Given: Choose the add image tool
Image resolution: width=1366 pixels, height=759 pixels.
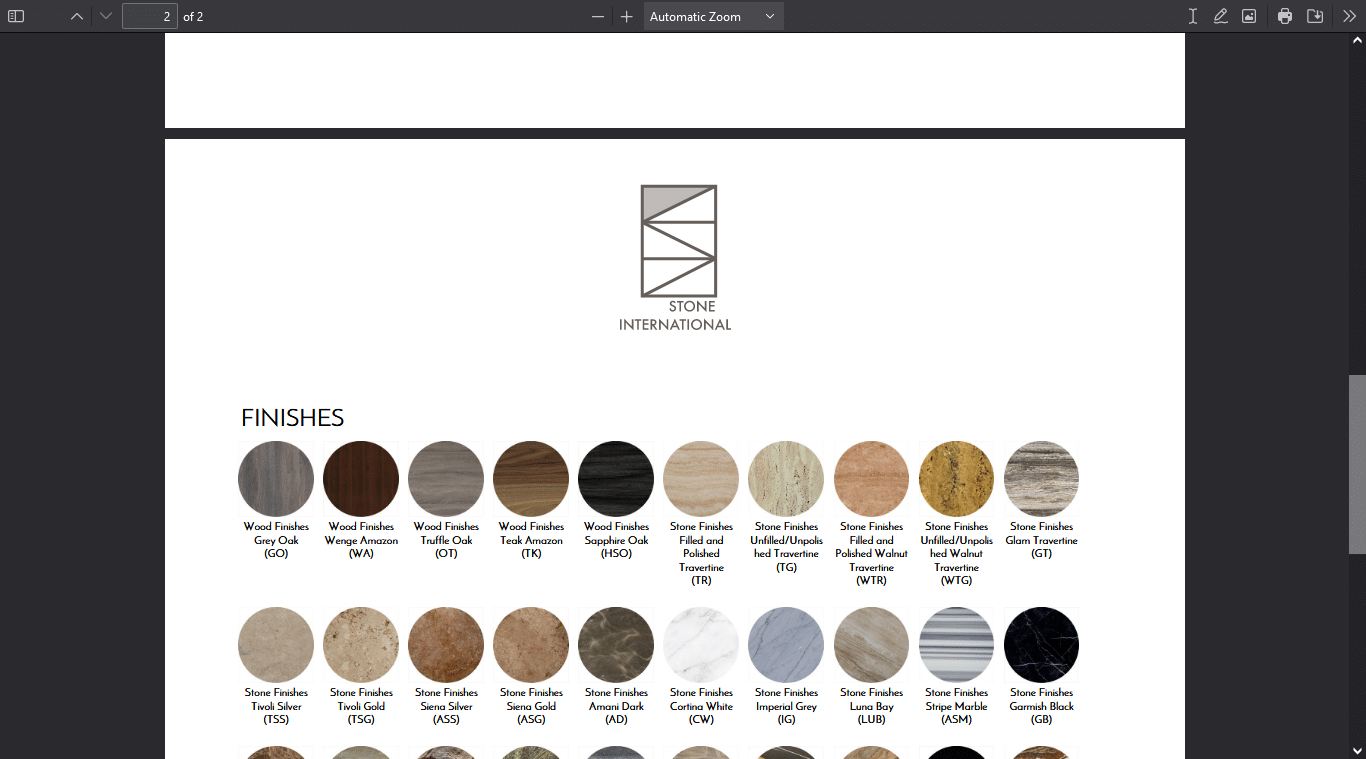Looking at the screenshot, I should tap(1249, 16).
